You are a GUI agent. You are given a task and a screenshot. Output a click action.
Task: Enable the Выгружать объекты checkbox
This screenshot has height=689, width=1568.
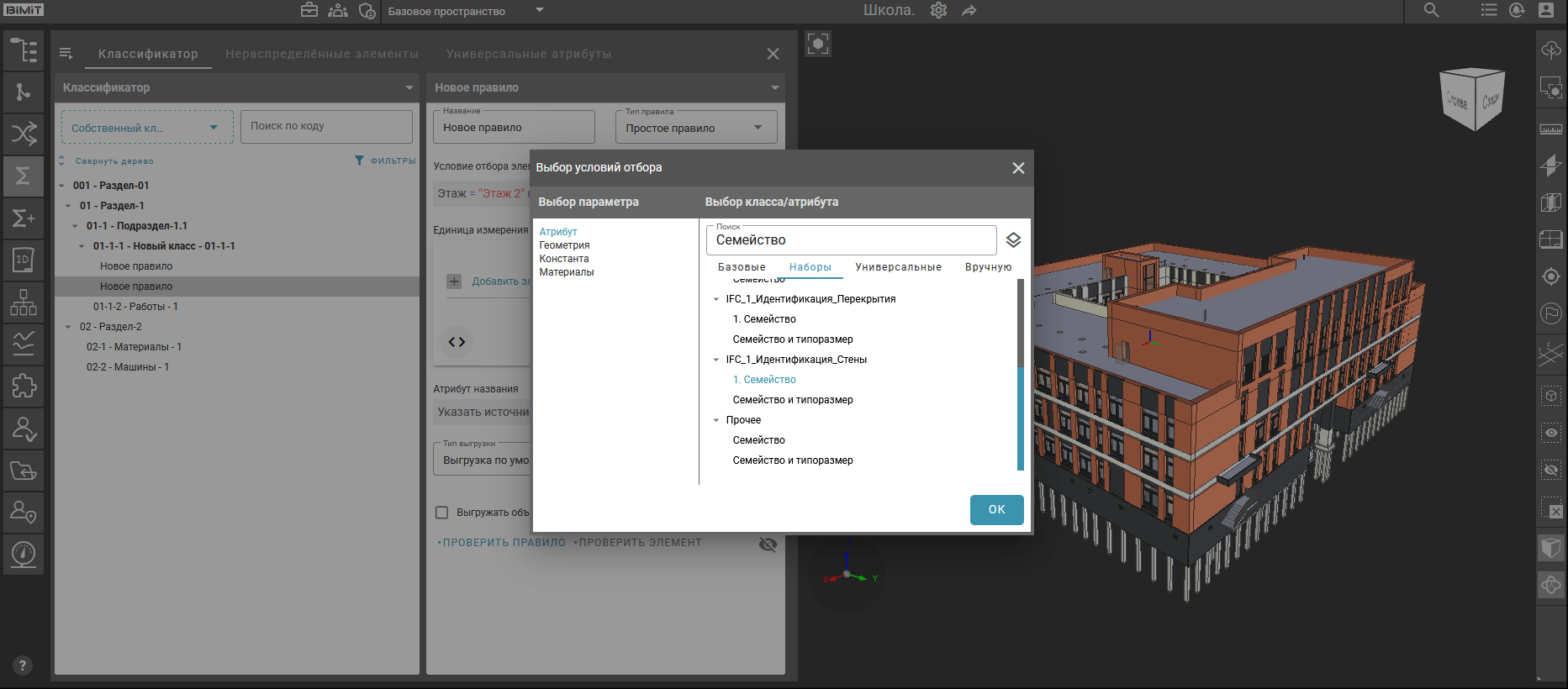coord(441,513)
